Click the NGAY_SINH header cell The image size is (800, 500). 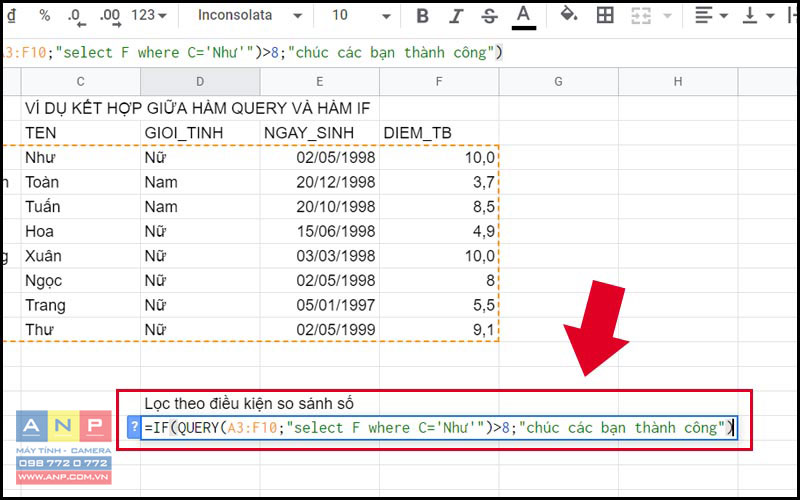319,133
